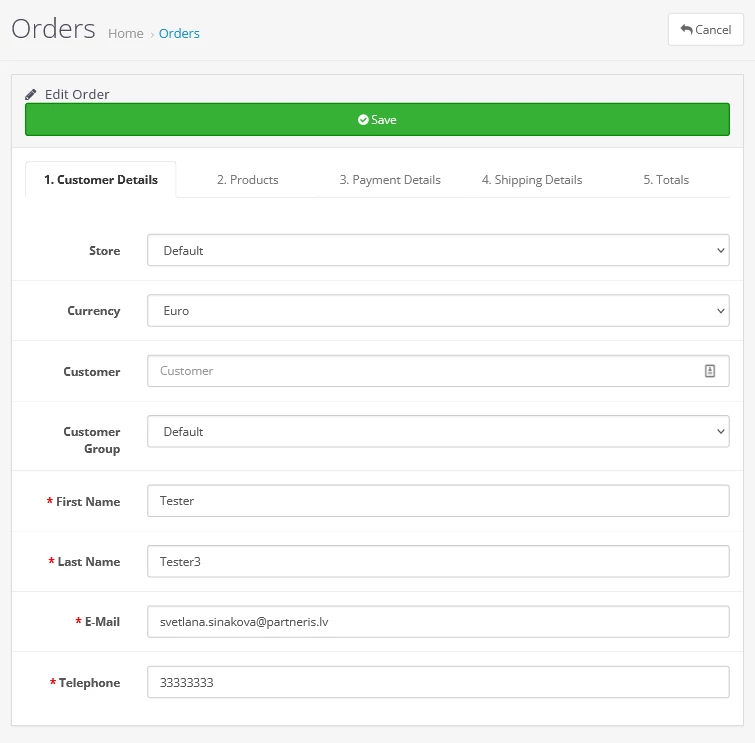Click the Orders page heading
755x743 pixels.
pos(53,29)
